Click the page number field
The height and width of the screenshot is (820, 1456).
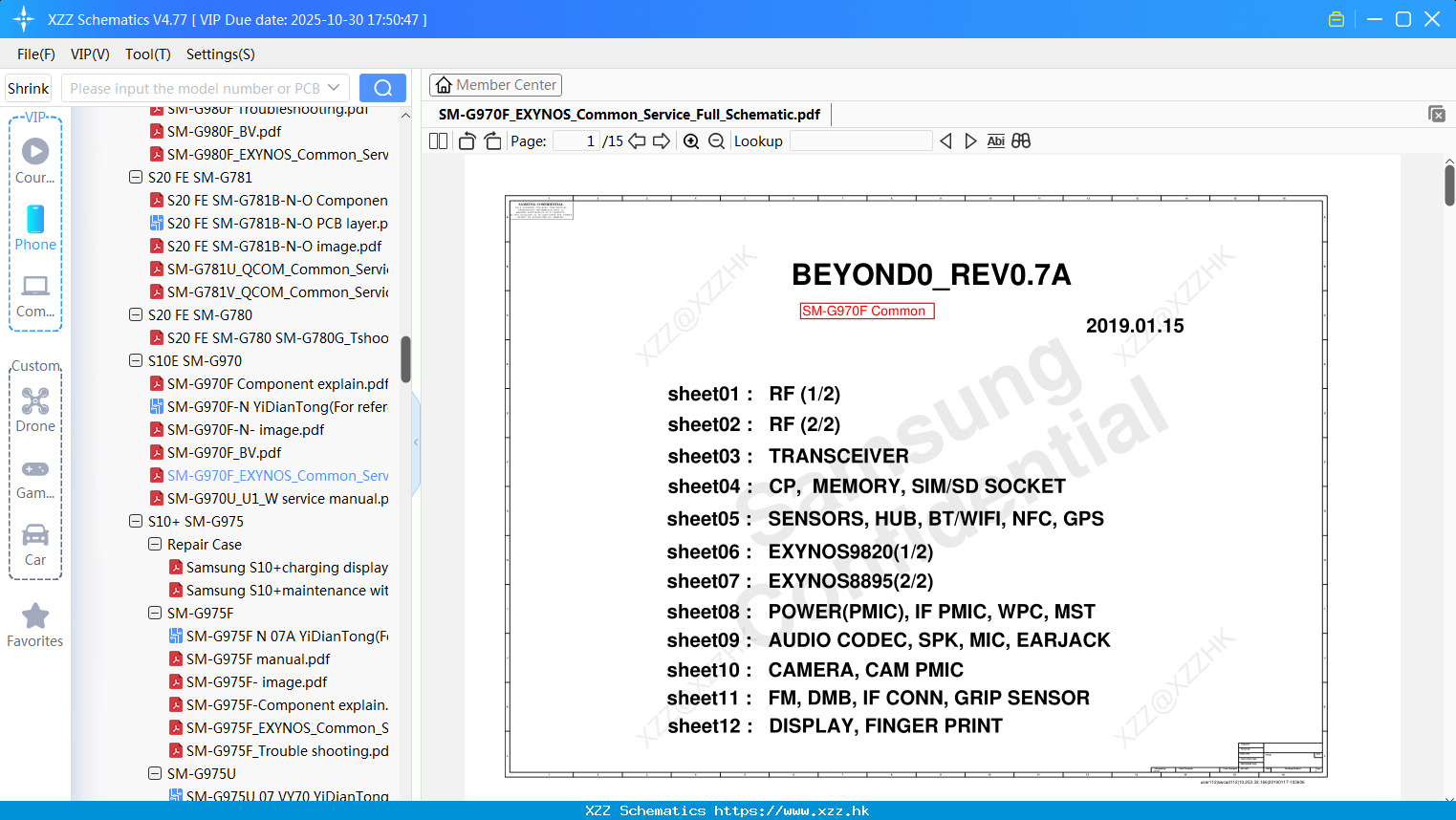(576, 141)
